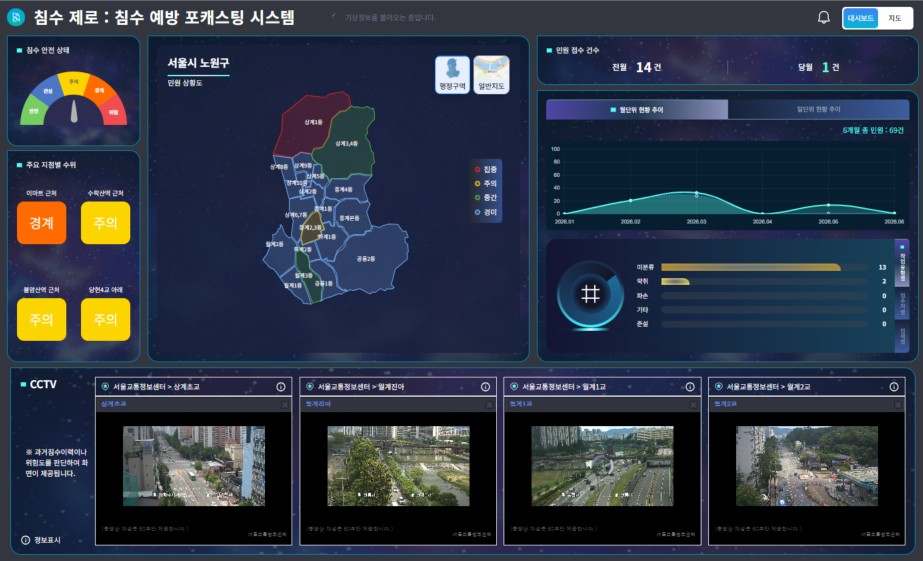Click the location marker icon for 월계2교
The height and width of the screenshot is (561, 923).
[x=718, y=387]
